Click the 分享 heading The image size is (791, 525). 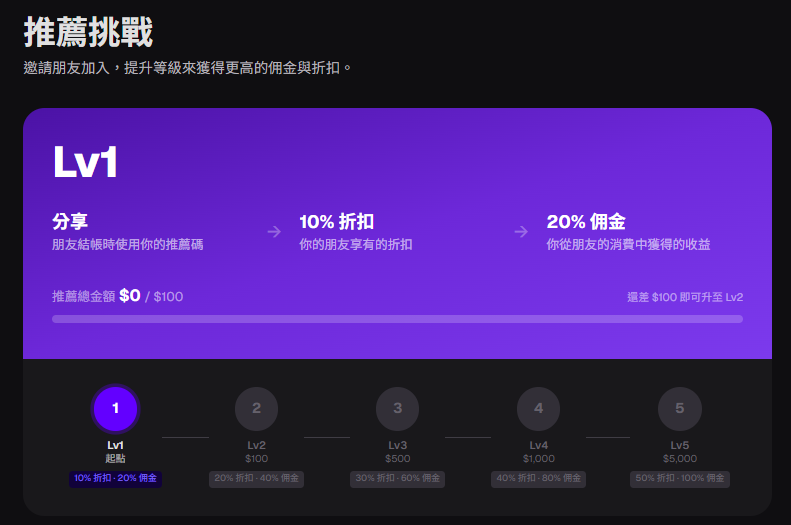pos(70,221)
